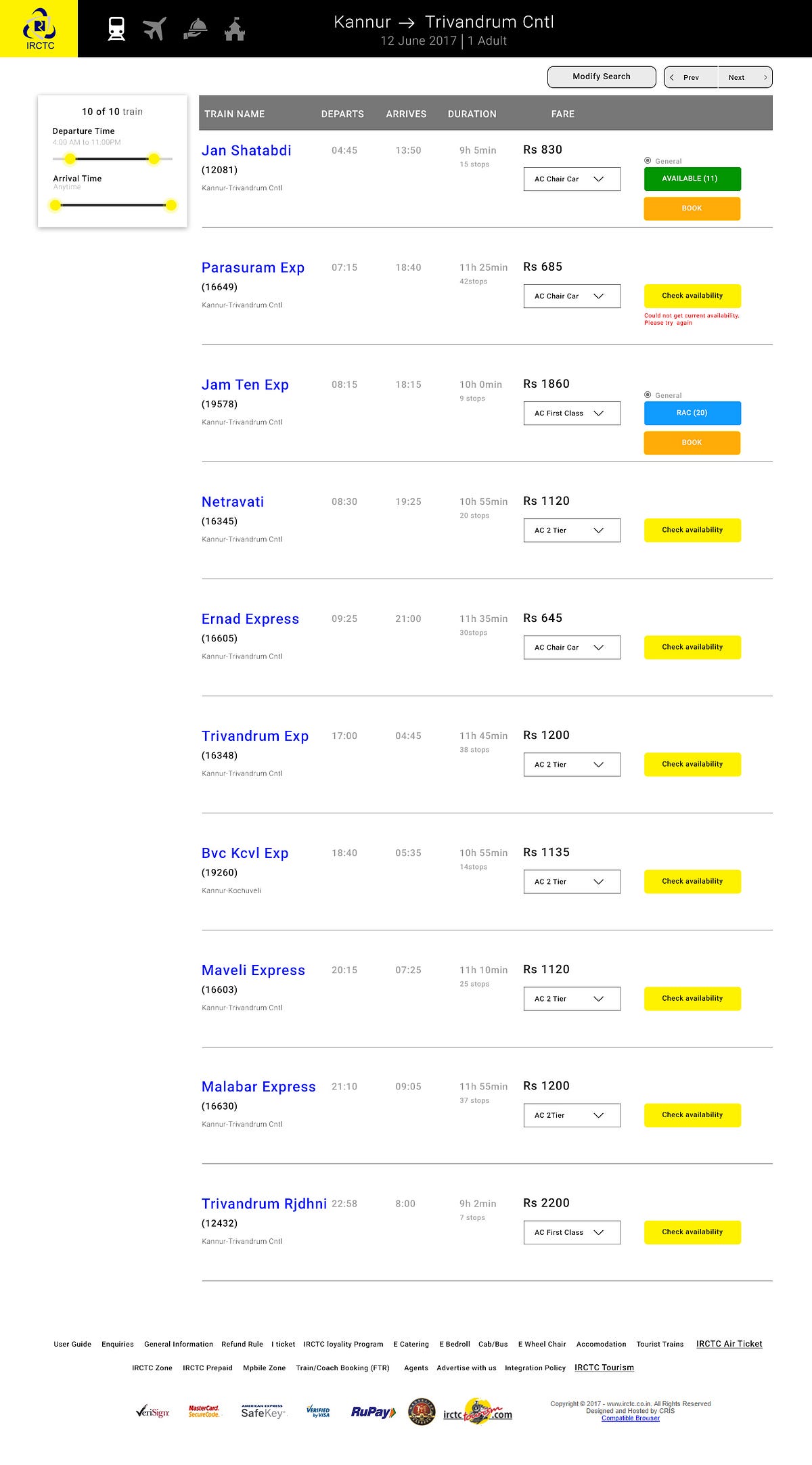812x1465 pixels.
Task: Check availability for Ernad Express
Action: (x=692, y=648)
